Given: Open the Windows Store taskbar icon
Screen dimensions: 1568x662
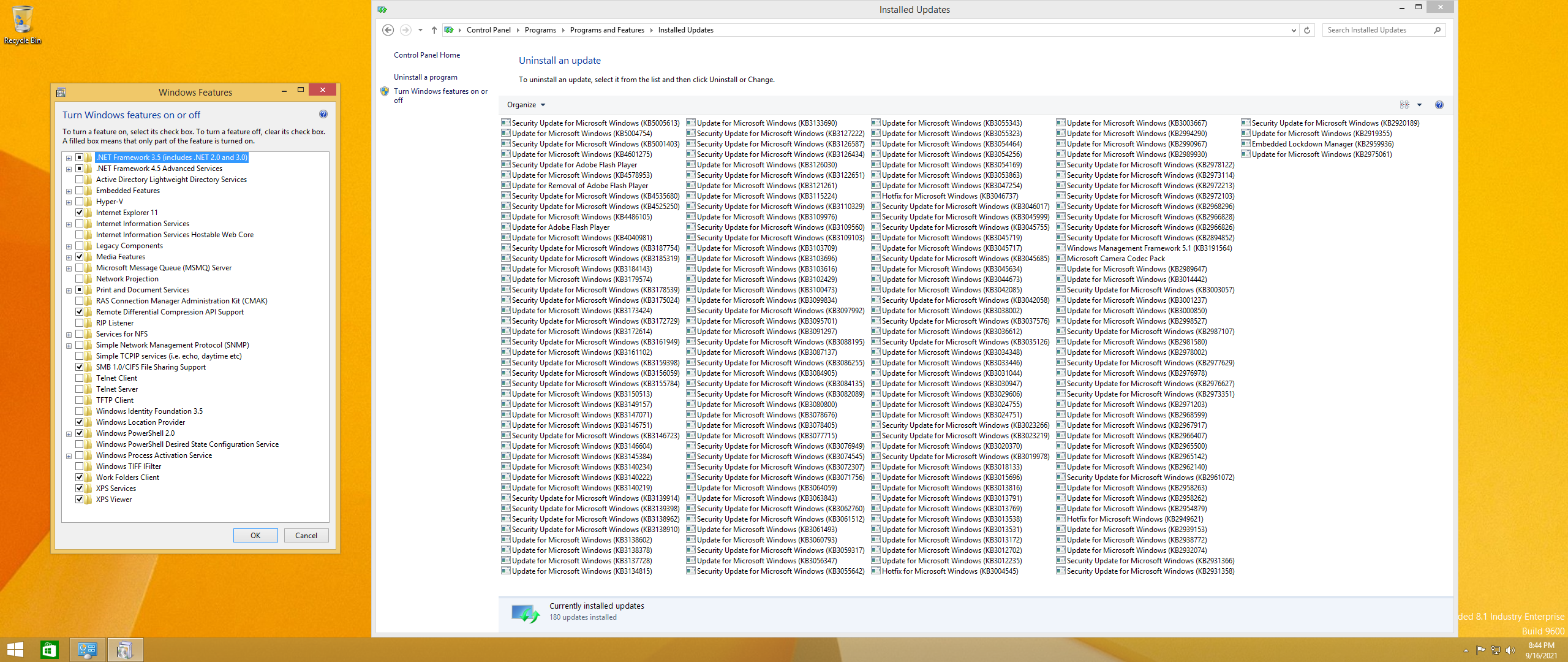Looking at the screenshot, I should pos(49,650).
